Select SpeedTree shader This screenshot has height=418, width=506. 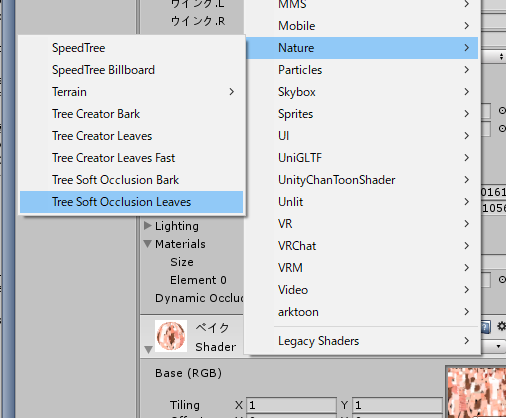(x=131, y=48)
